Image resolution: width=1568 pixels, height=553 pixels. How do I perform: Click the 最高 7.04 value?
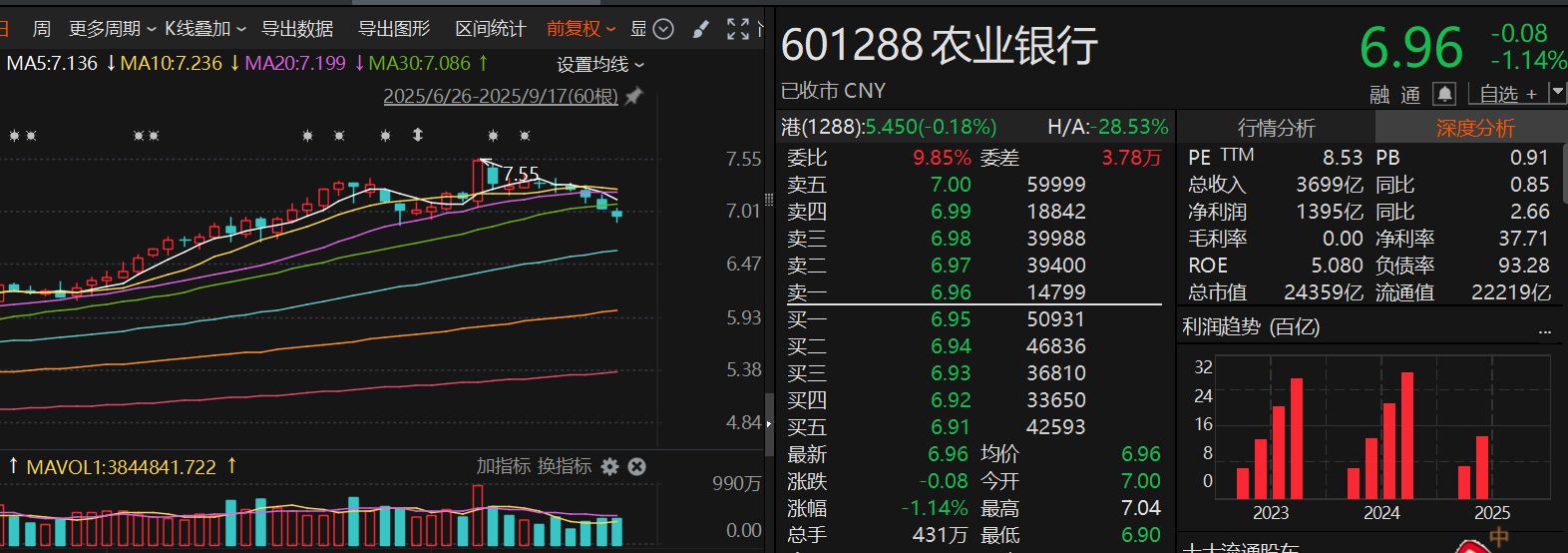1140,508
